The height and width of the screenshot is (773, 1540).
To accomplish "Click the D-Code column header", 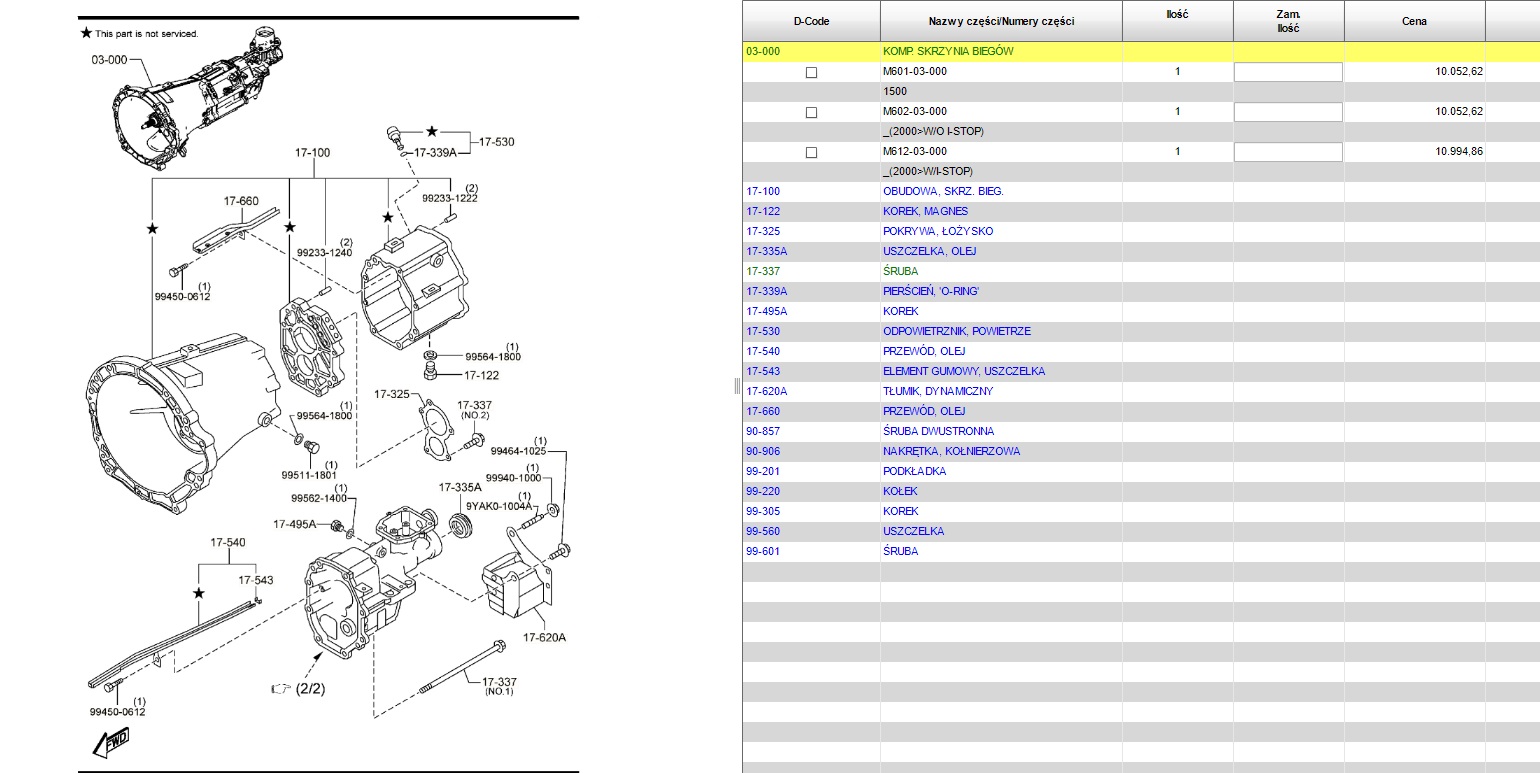I will 811,21.
